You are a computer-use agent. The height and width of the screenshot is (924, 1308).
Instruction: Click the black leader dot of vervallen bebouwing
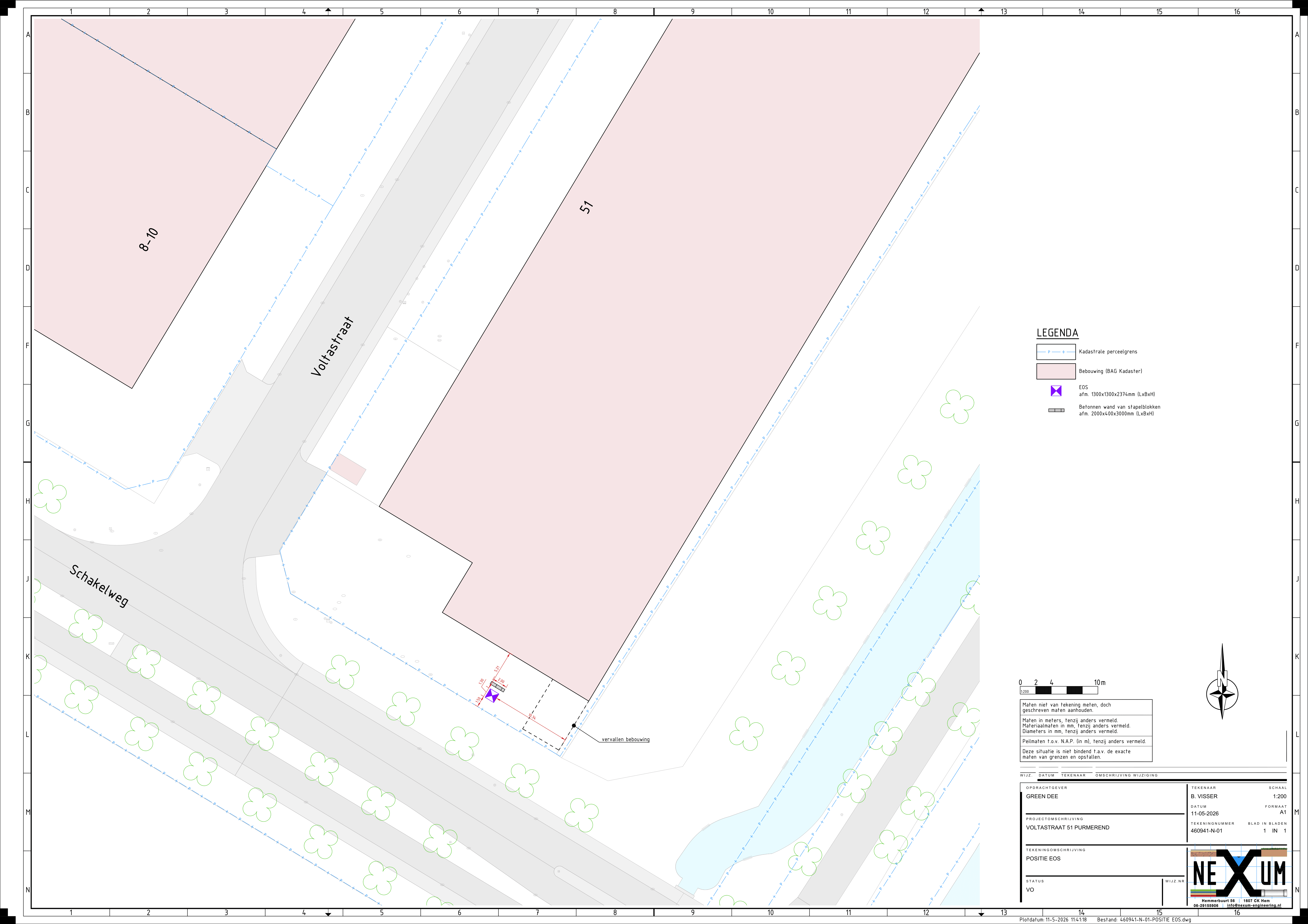[x=574, y=726]
